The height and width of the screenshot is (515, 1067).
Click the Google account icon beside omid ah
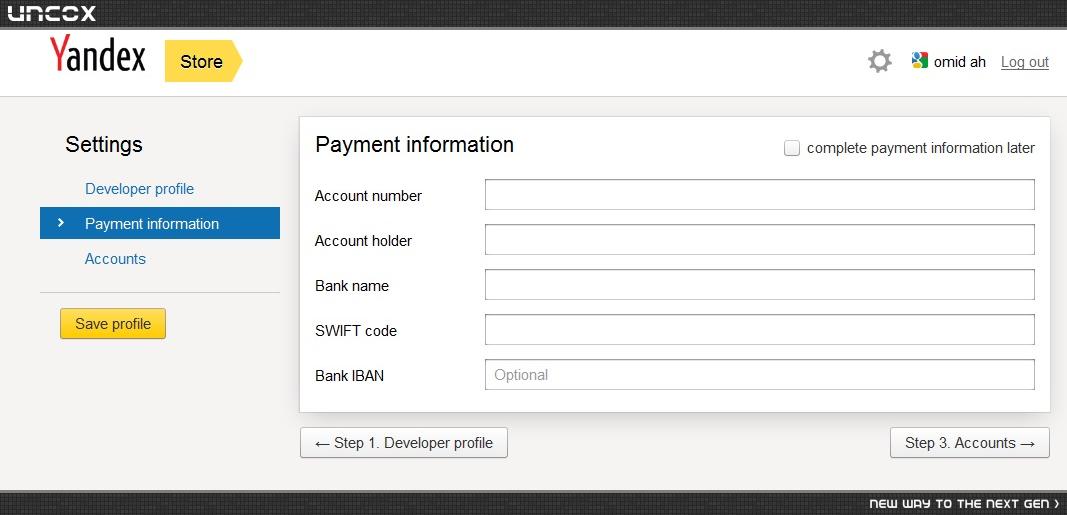coord(919,61)
